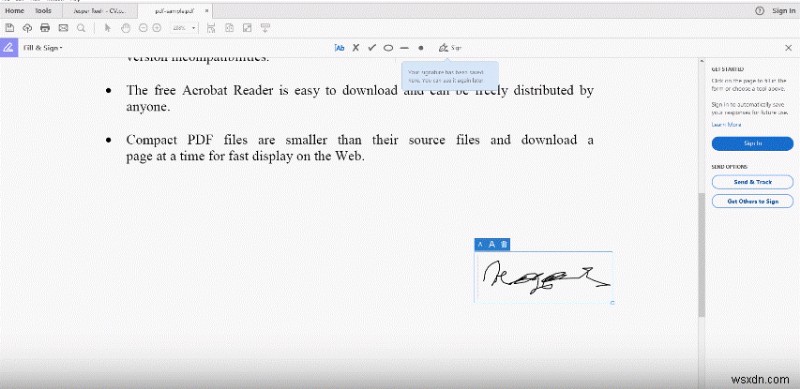Click the Help question mark icon

pos(760,11)
